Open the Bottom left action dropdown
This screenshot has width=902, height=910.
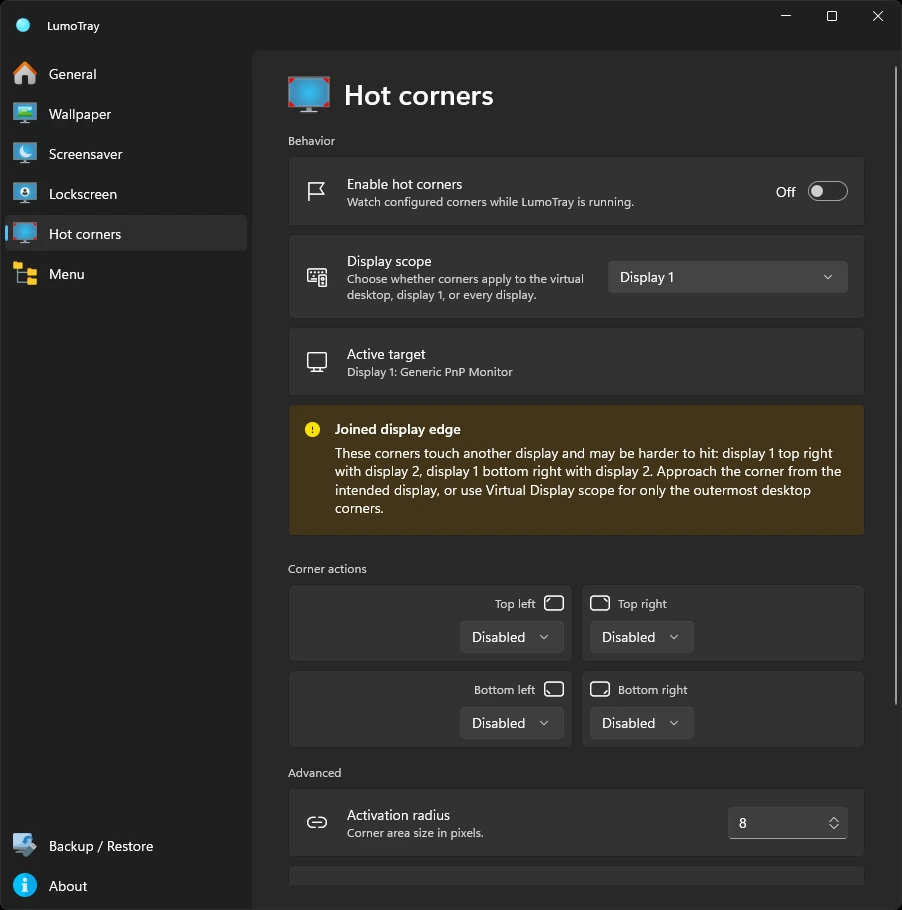pos(511,723)
